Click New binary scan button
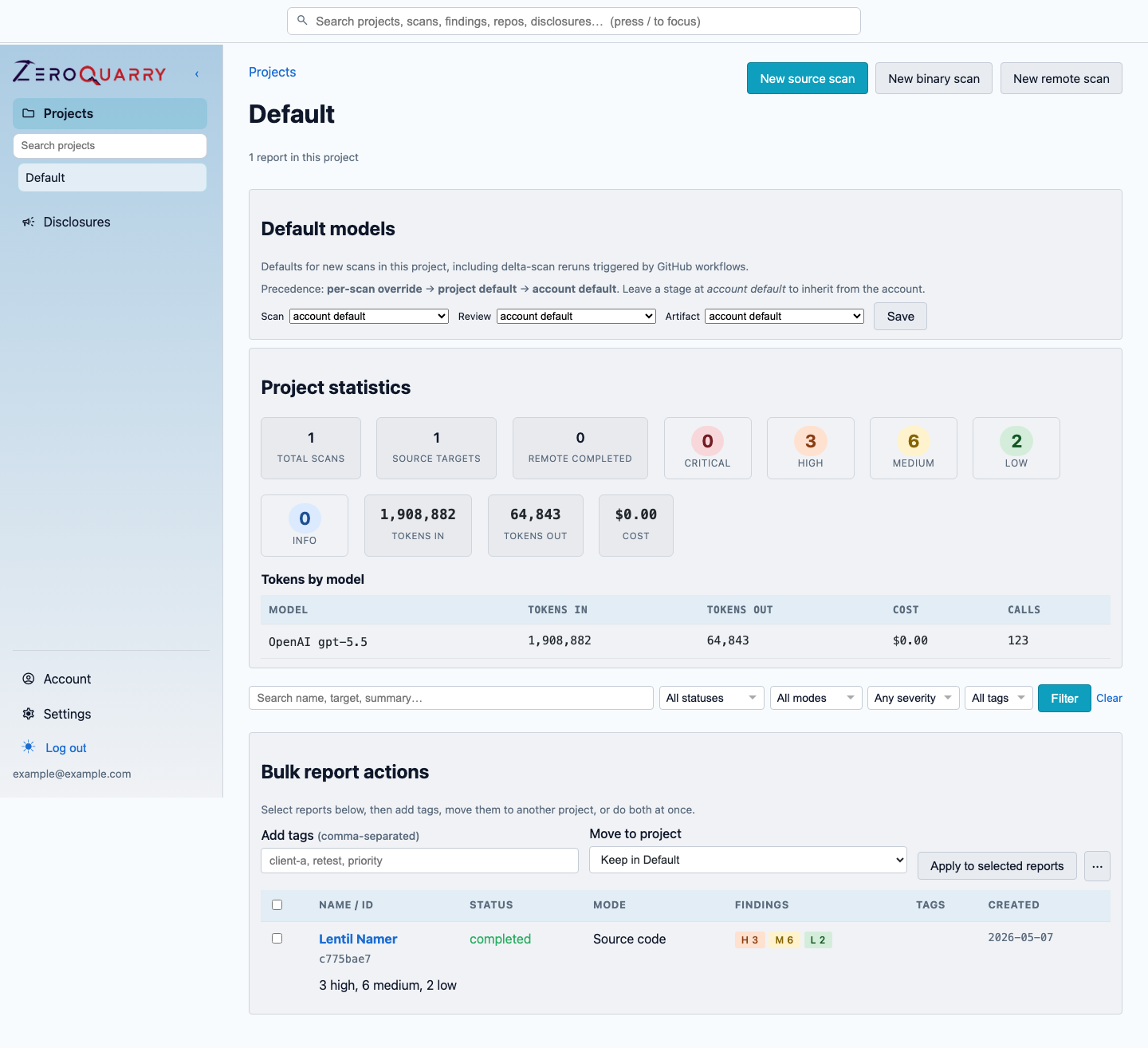This screenshot has height=1048, width=1148. [934, 78]
